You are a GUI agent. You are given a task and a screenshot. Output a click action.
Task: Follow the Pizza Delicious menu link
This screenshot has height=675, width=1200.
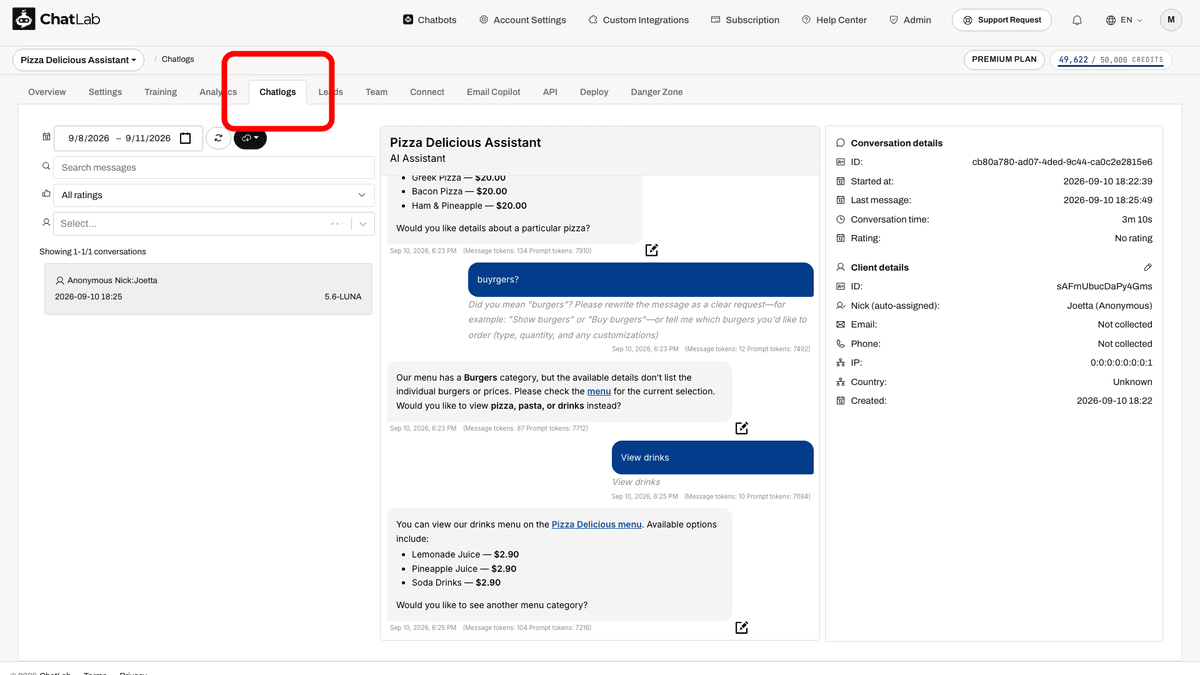click(597, 524)
